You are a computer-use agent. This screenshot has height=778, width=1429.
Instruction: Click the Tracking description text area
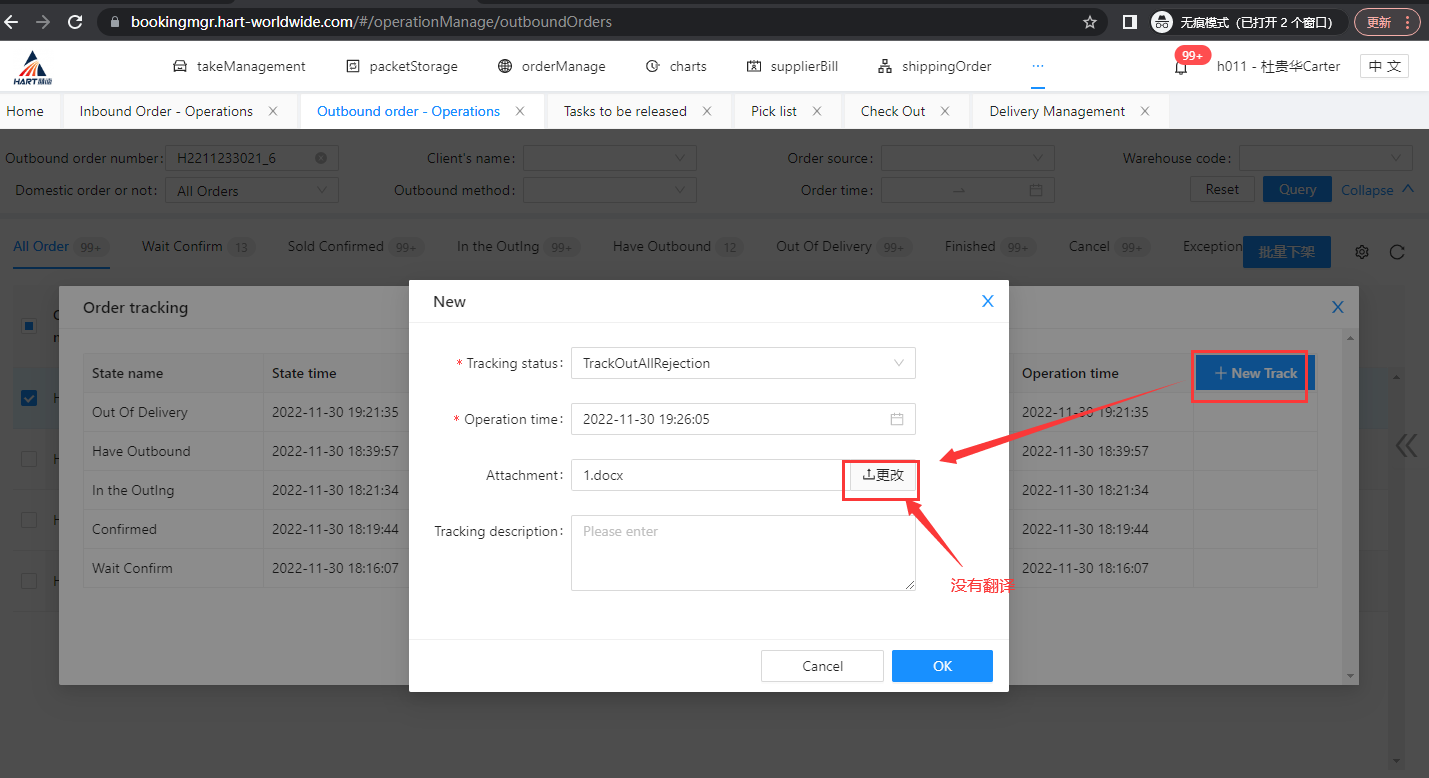click(x=743, y=553)
